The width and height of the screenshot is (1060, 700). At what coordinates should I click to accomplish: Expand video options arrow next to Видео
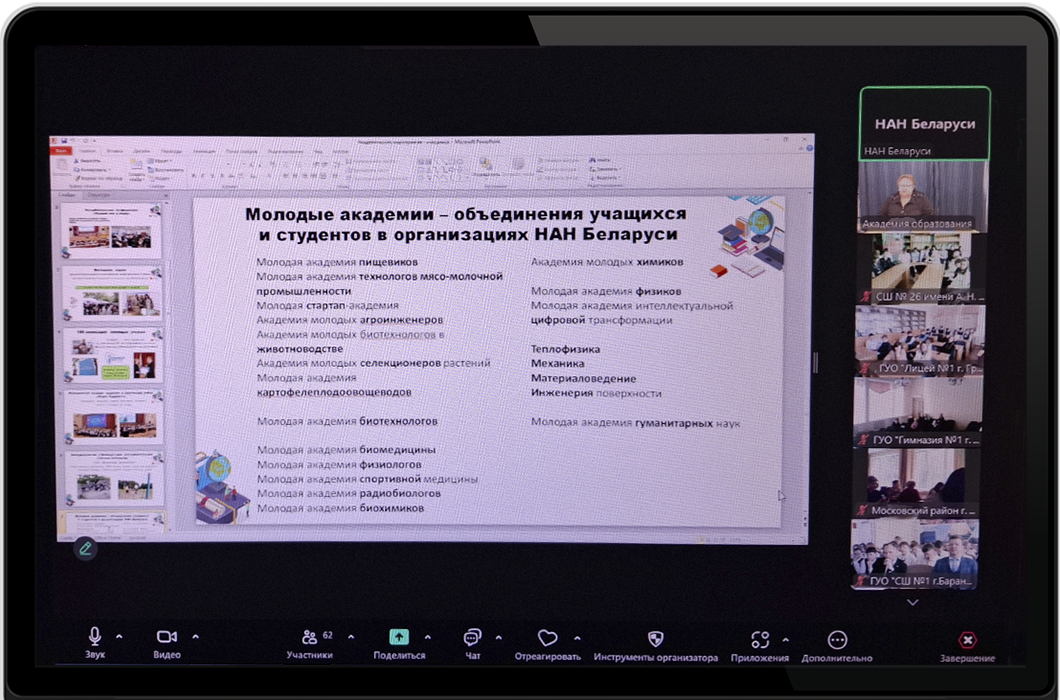click(195, 636)
